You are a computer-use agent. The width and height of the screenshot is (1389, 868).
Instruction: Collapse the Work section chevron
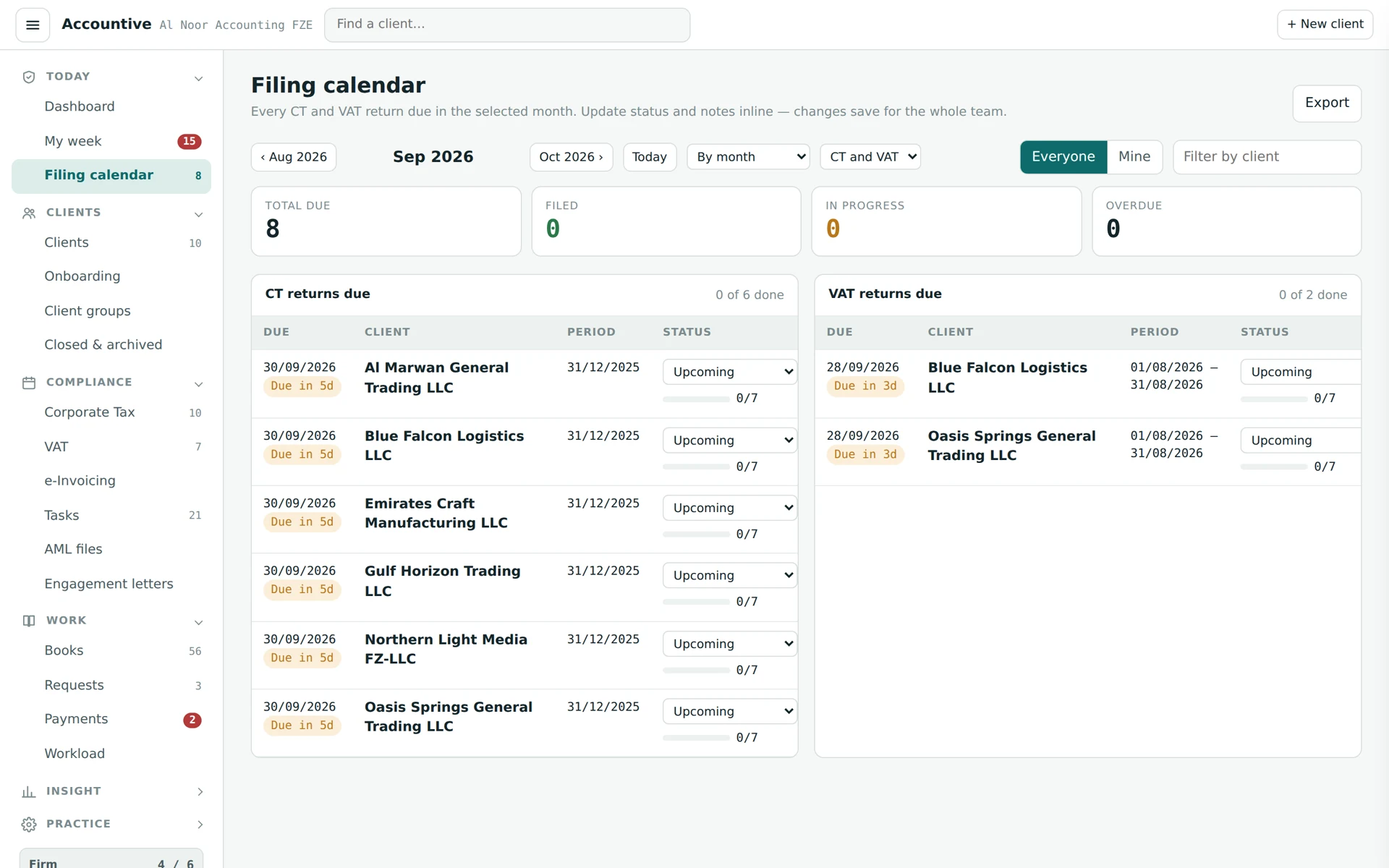(199, 622)
